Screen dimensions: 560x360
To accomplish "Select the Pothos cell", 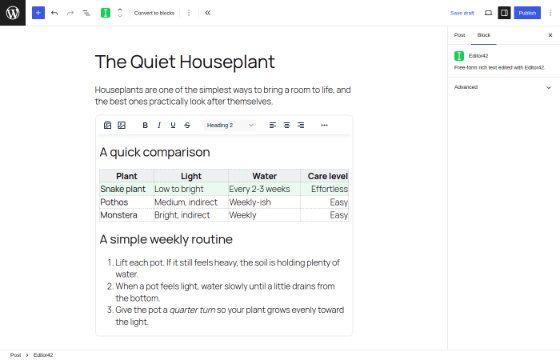I will click(x=126, y=202).
